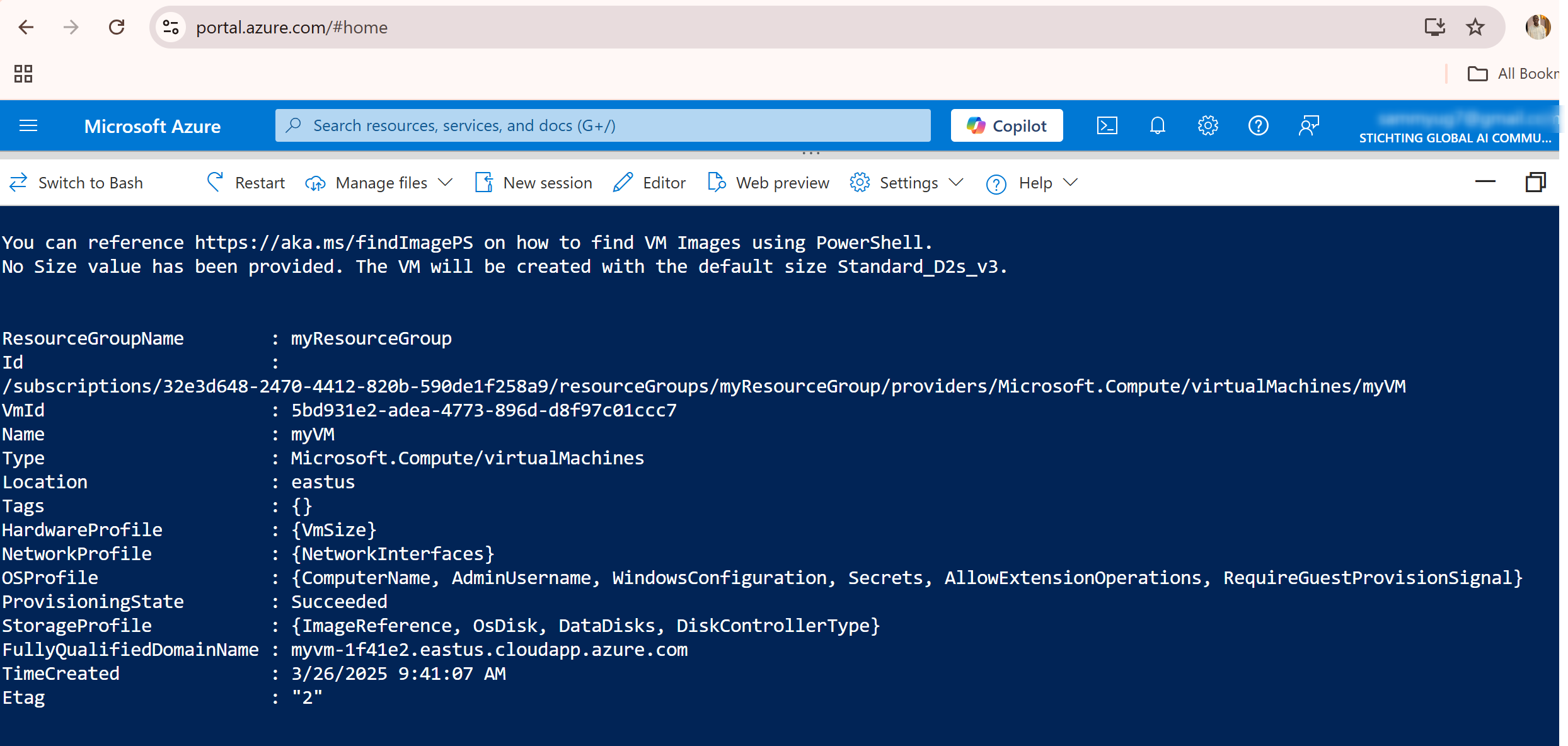Click the TimeCreated value 3/26/2025 9:41:07 AM
Viewport: 1568px width, 746px height.
(398, 674)
